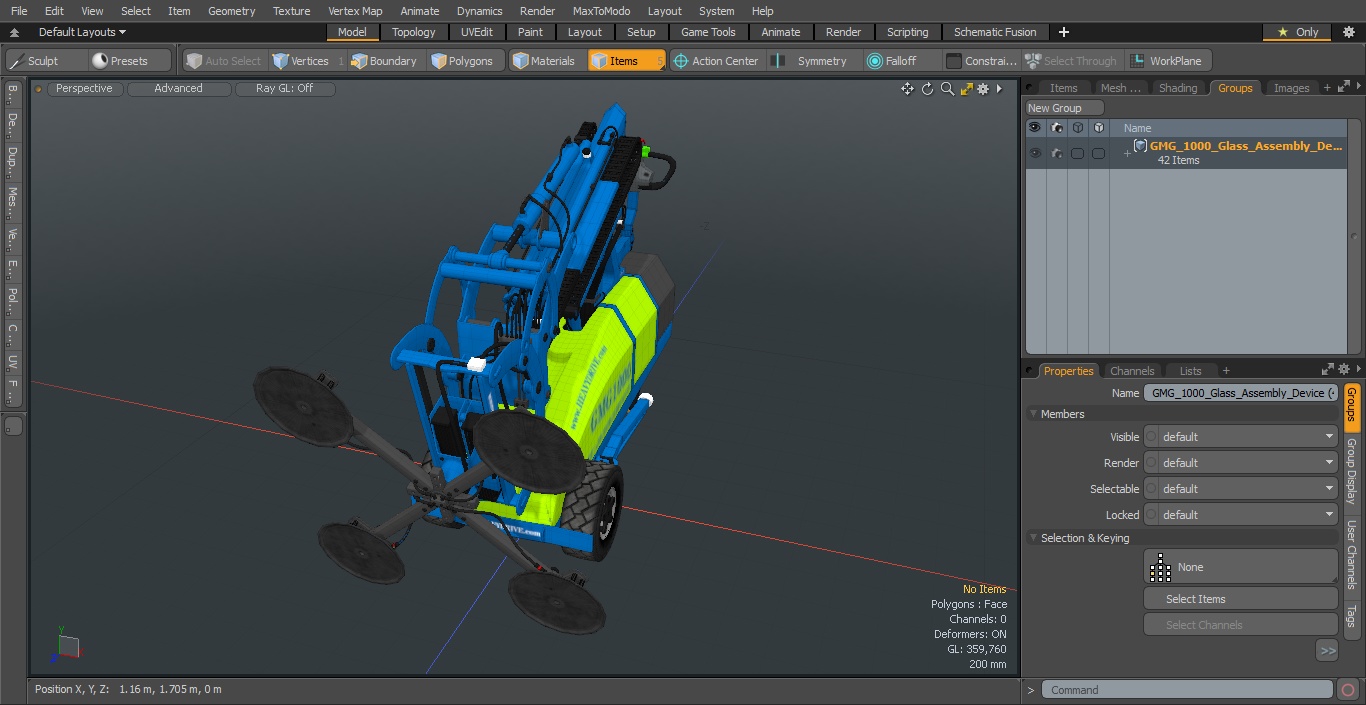Toggle render camera for GMG_1000 group
Image resolution: width=1366 pixels, height=705 pixels.
[x=1056, y=153]
